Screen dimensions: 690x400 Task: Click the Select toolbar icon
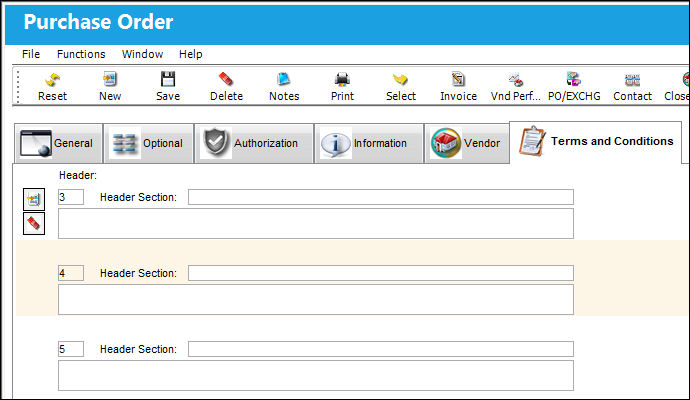click(400, 87)
